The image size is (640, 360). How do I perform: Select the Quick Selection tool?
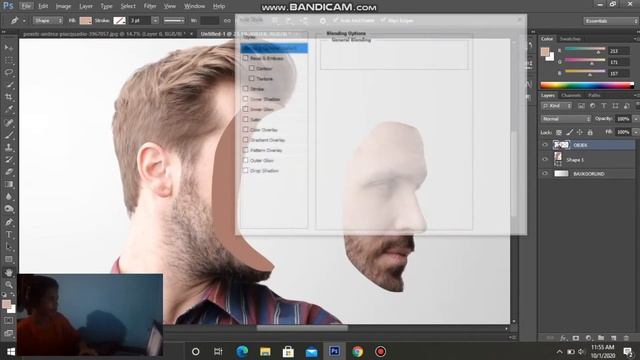coord(9,85)
